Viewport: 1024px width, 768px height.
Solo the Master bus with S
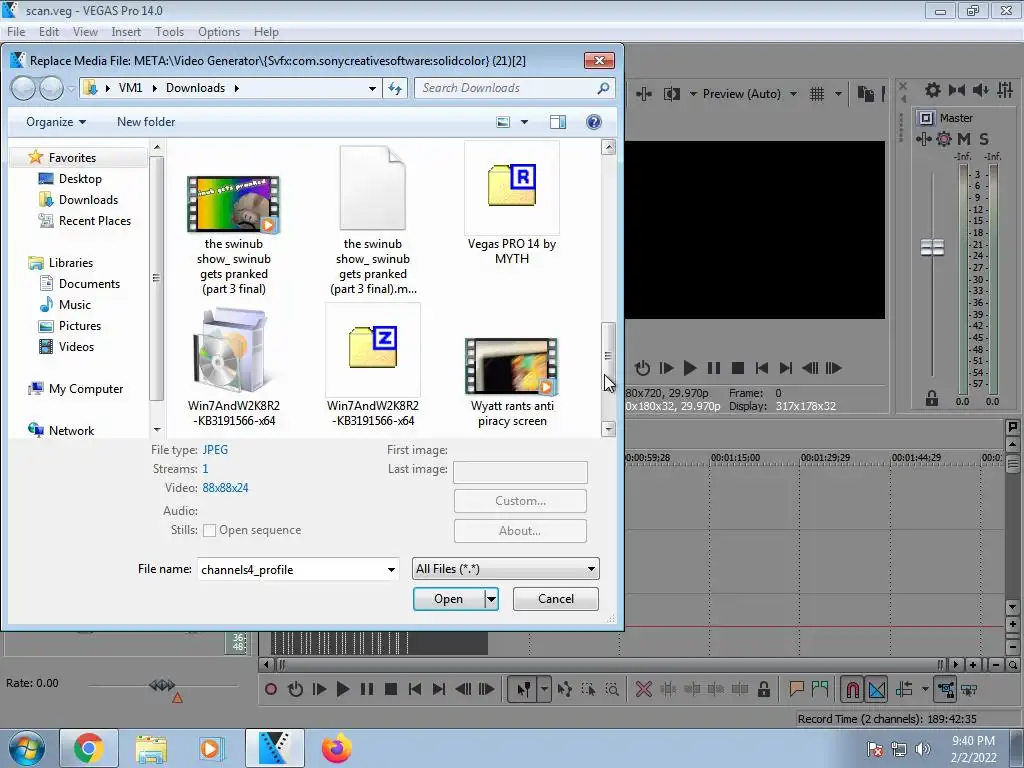(984, 138)
